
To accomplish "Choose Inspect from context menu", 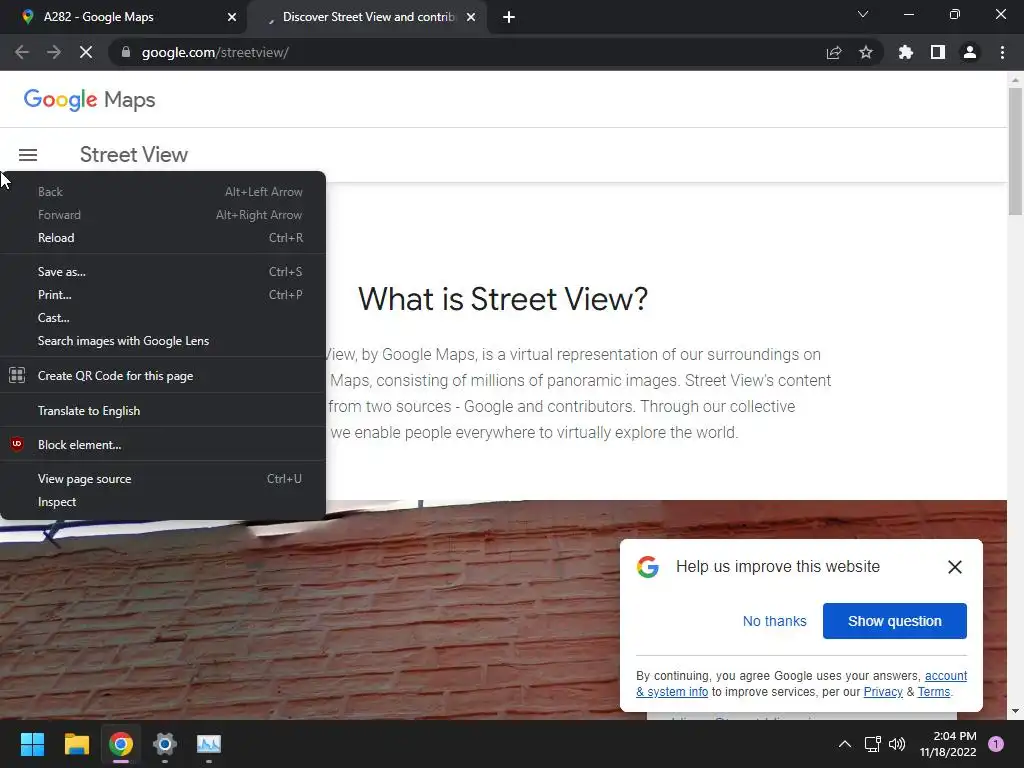I will 163,502.
